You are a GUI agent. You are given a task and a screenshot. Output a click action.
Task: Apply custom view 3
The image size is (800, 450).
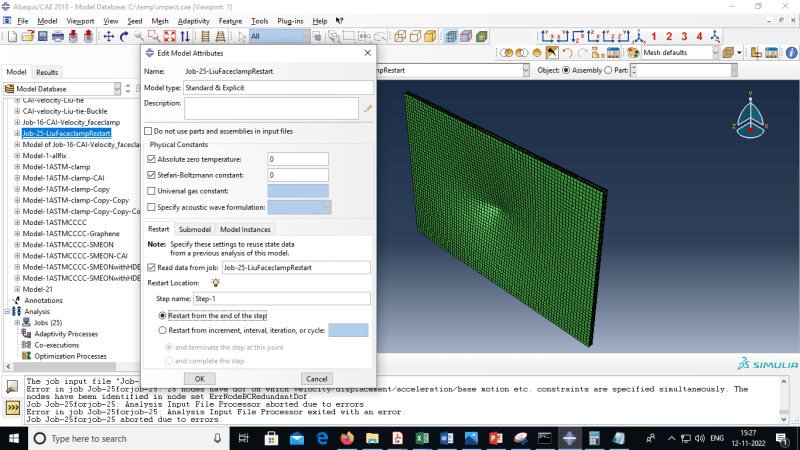(684, 36)
